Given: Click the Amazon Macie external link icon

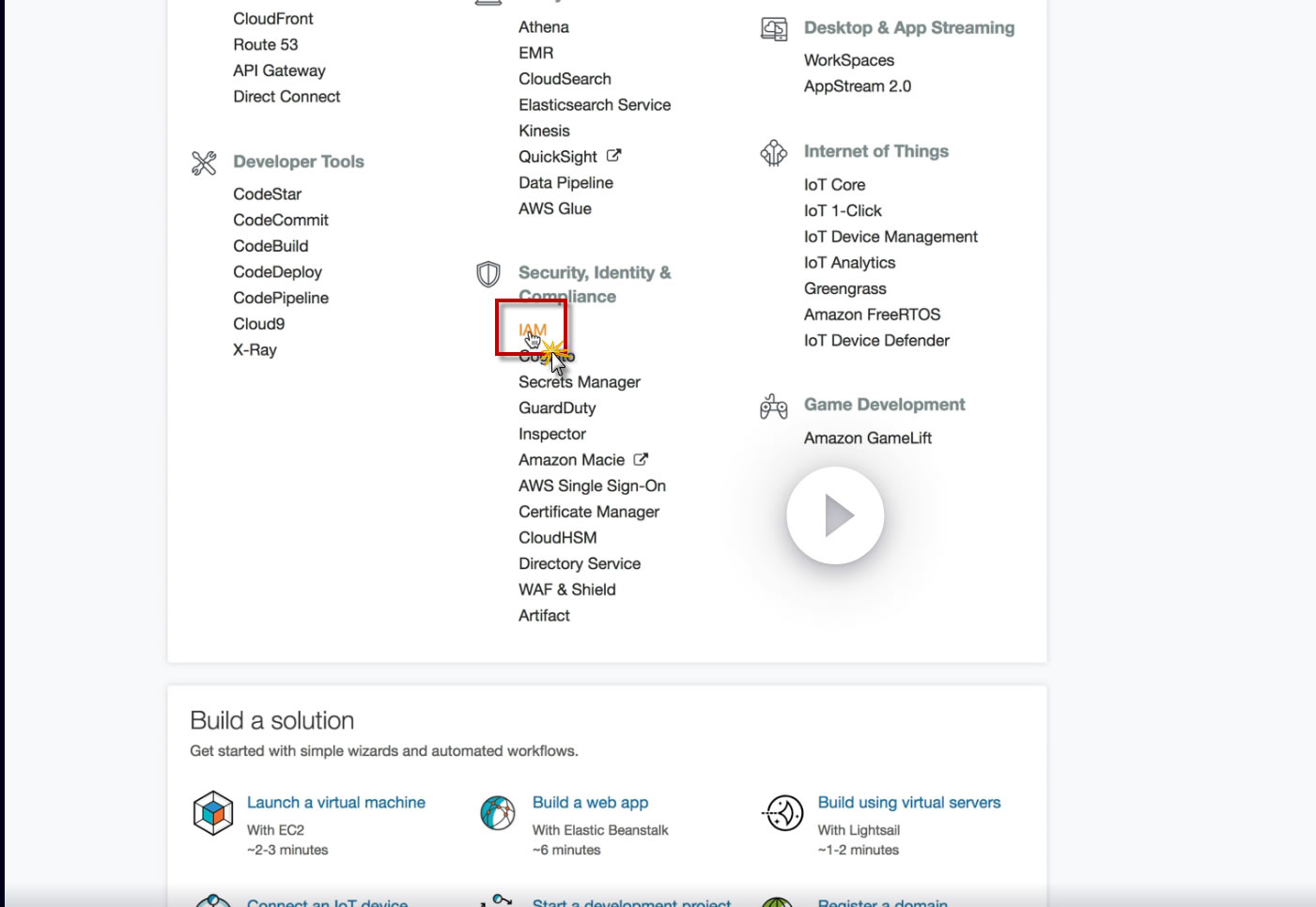Looking at the screenshot, I should point(642,459).
